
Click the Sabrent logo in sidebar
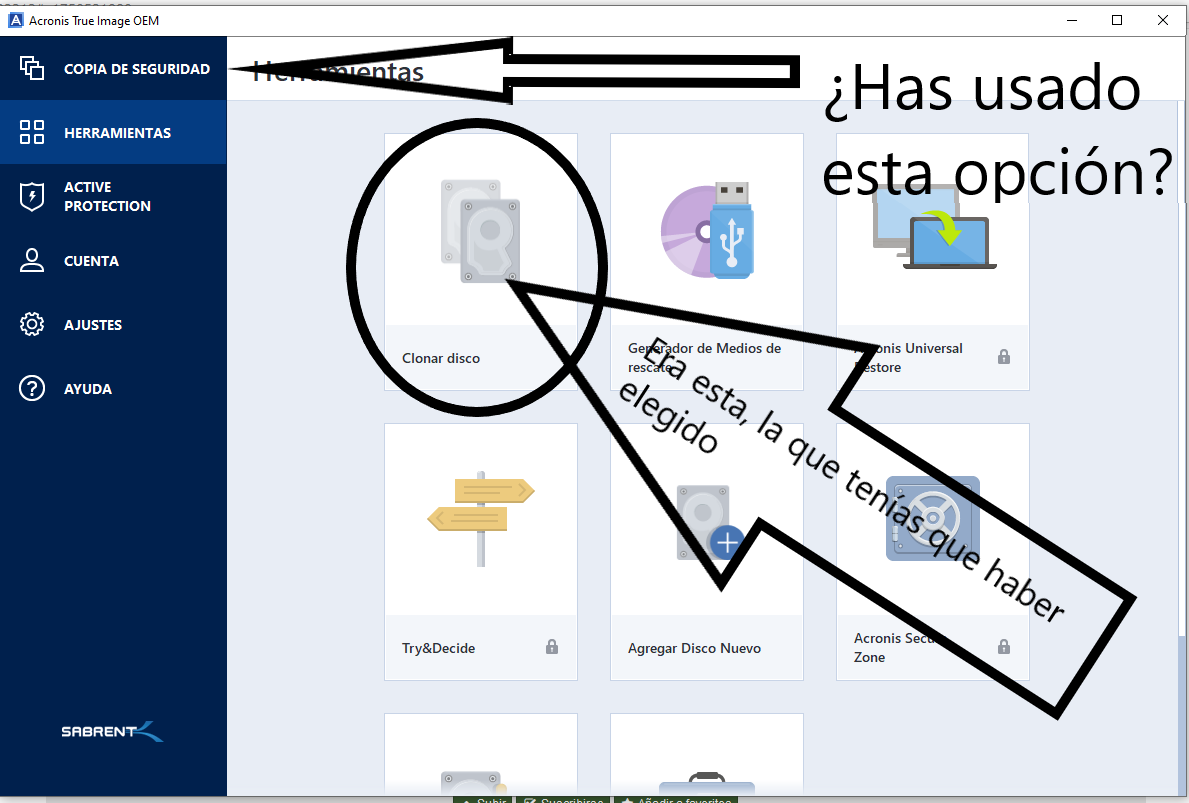[x=112, y=731]
